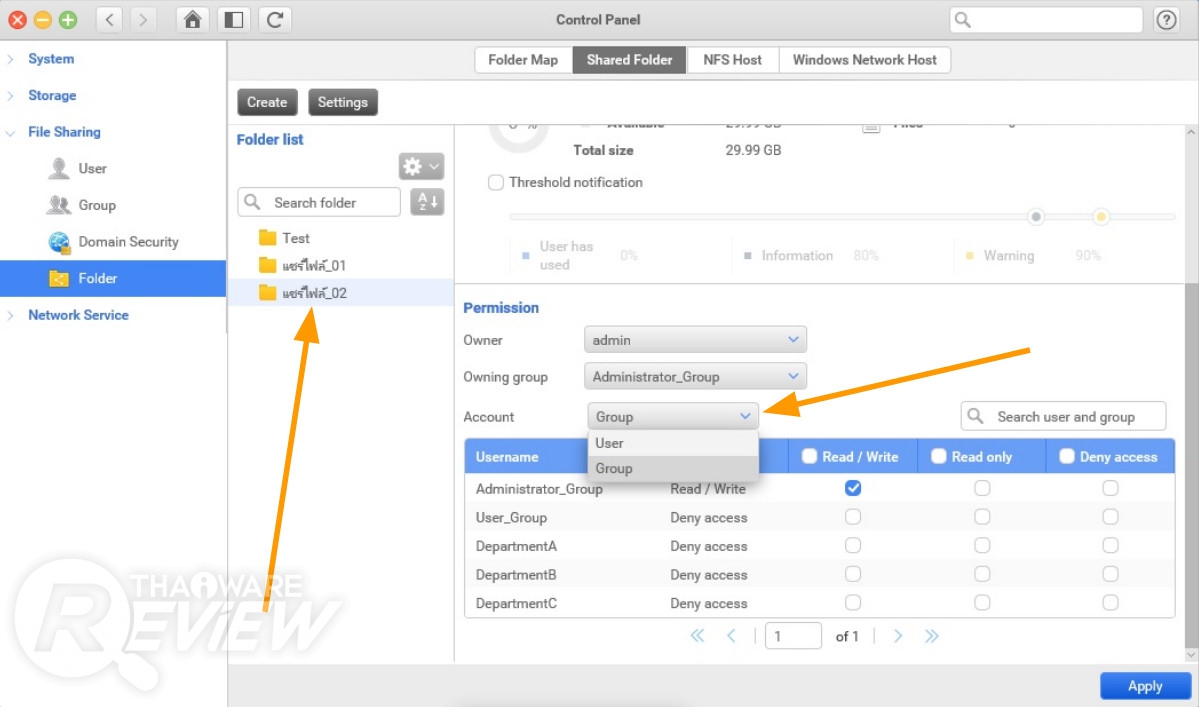Check Deny access for Administrator_Group
This screenshot has height=707, width=1199.
point(1110,488)
